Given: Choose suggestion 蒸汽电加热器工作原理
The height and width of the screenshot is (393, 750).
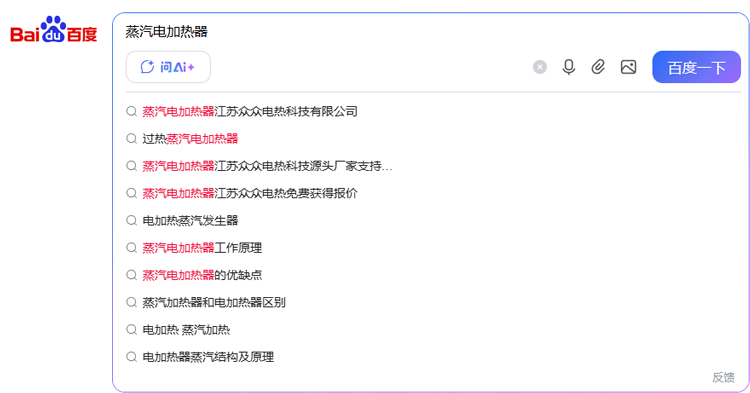Looking at the screenshot, I should tap(202, 248).
